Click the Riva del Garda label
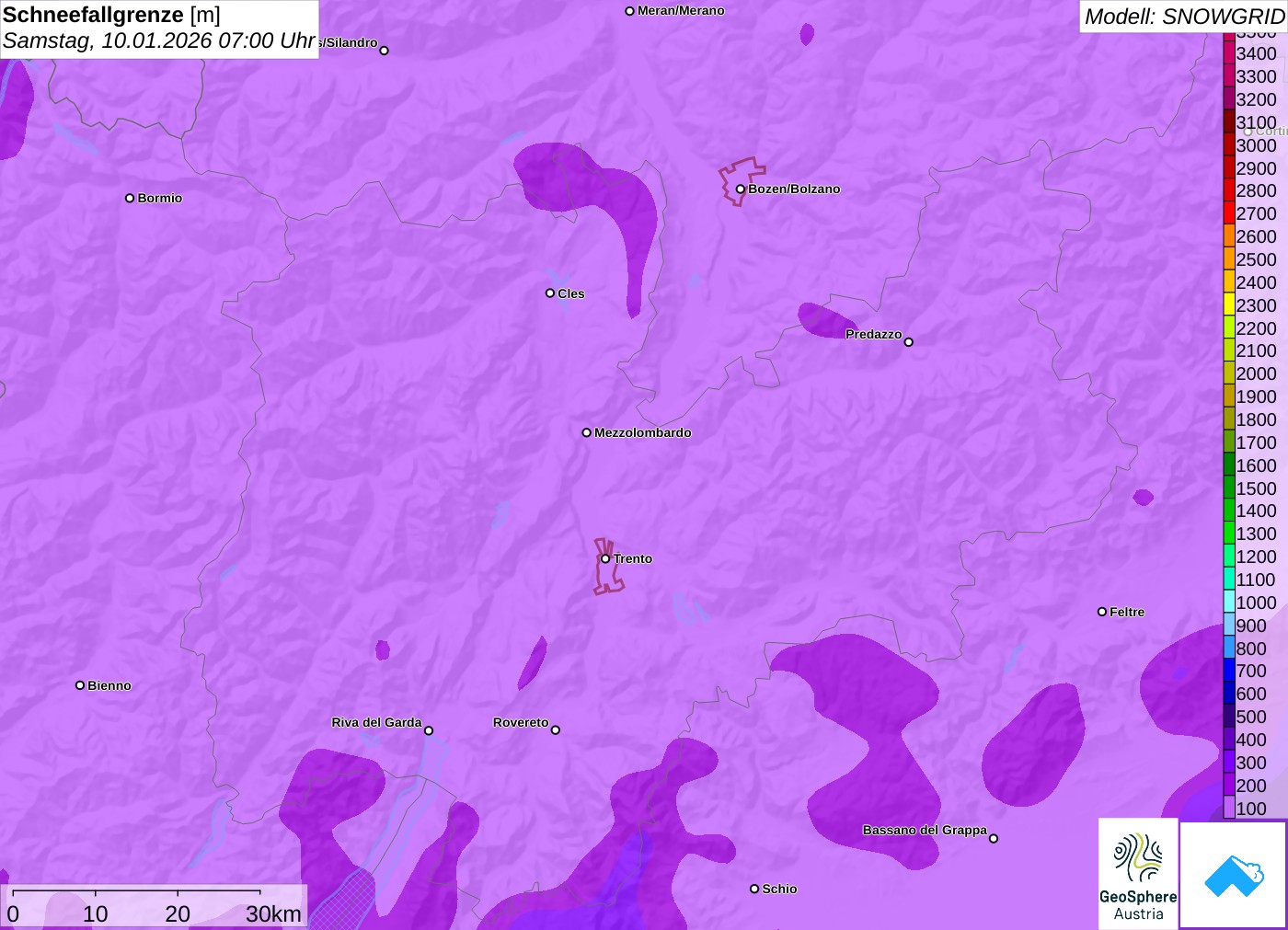The width and height of the screenshot is (1288, 930). coord(376,722)
